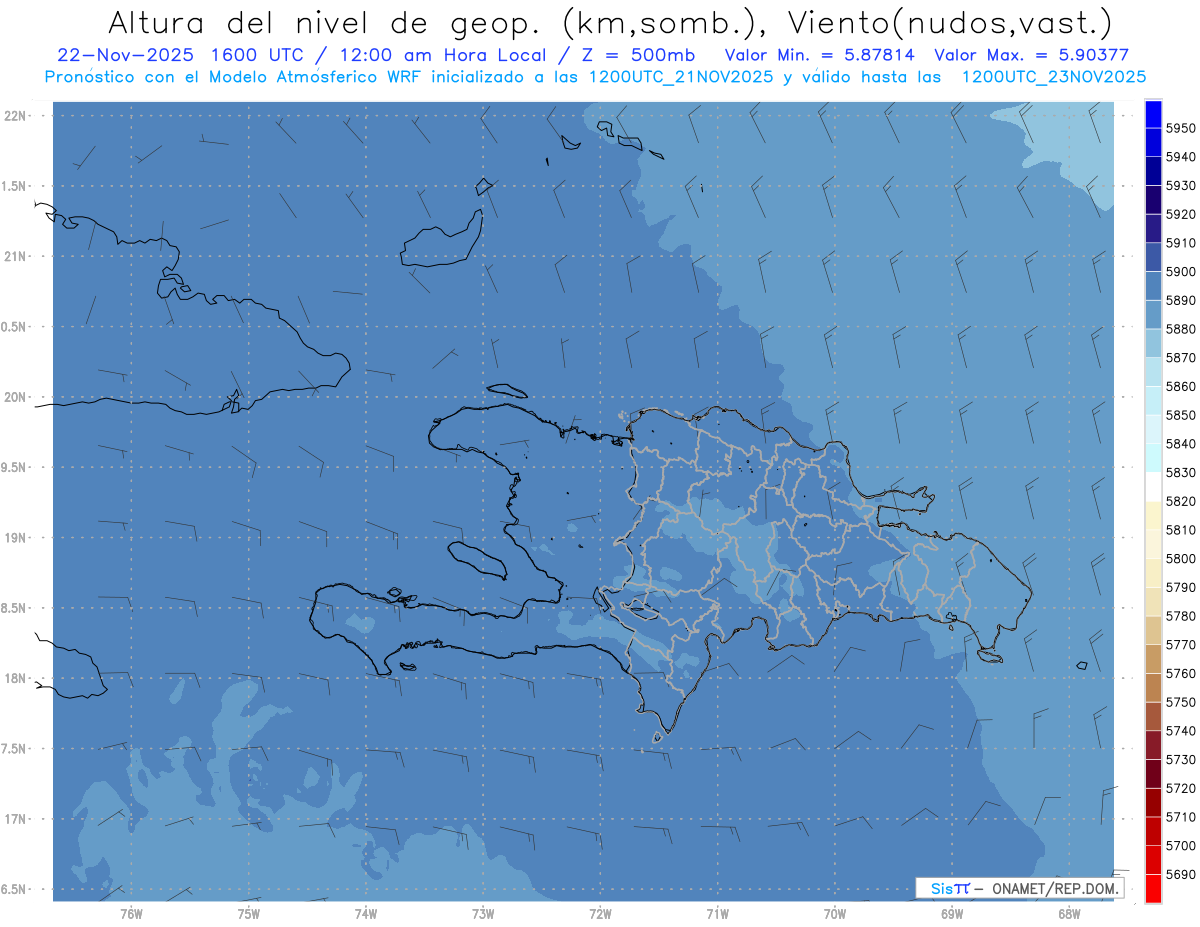Click the legend swatch between 5880 and 5870
The height and width of the screenshot is (927, 1200).
[1153, 343]
